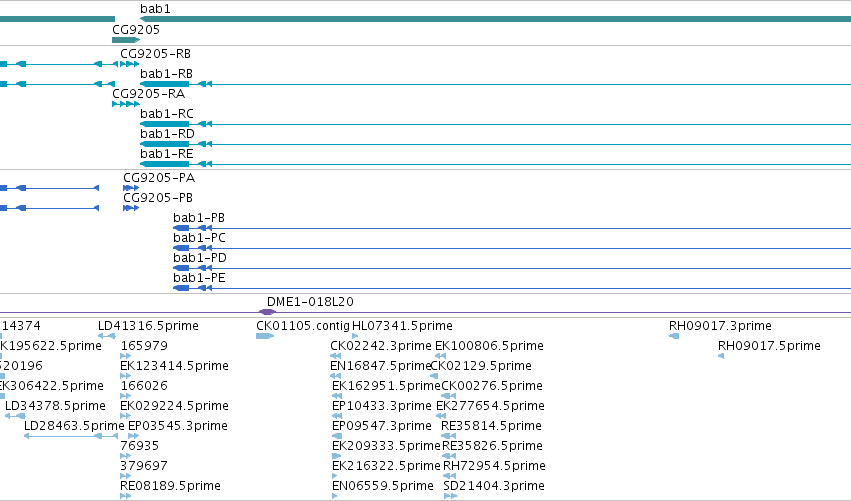Select CK02242.3prime EST label
This screenshot has height=501, width=851.
pos(381,346)
